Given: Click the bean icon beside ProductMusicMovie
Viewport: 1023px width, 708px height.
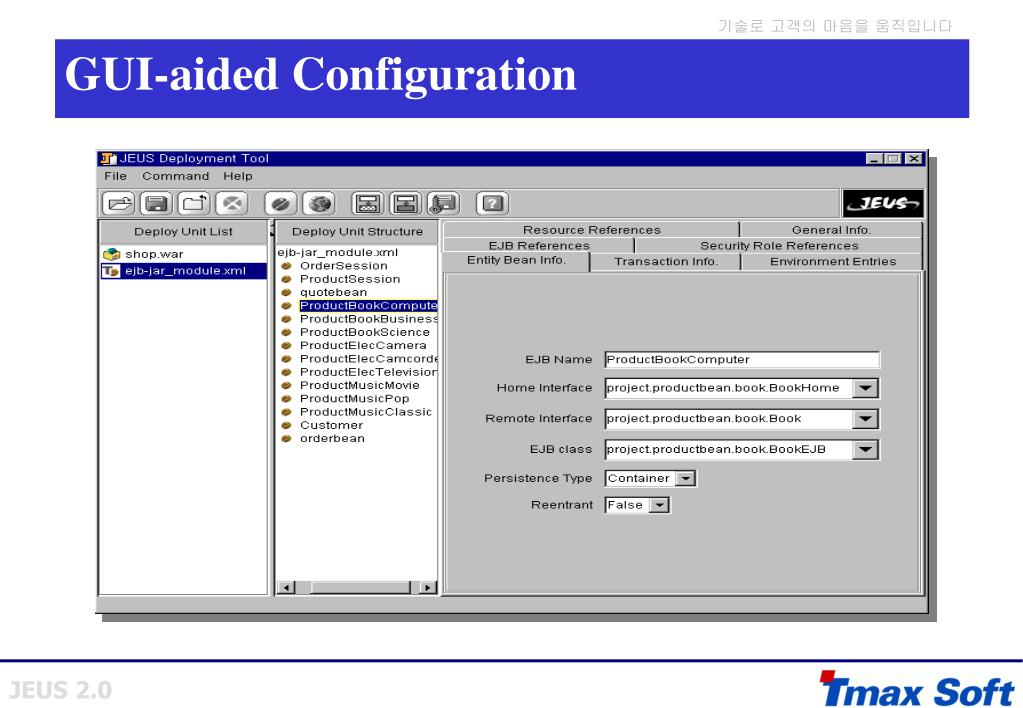Looking at the screenshot, I should [286, 386].
